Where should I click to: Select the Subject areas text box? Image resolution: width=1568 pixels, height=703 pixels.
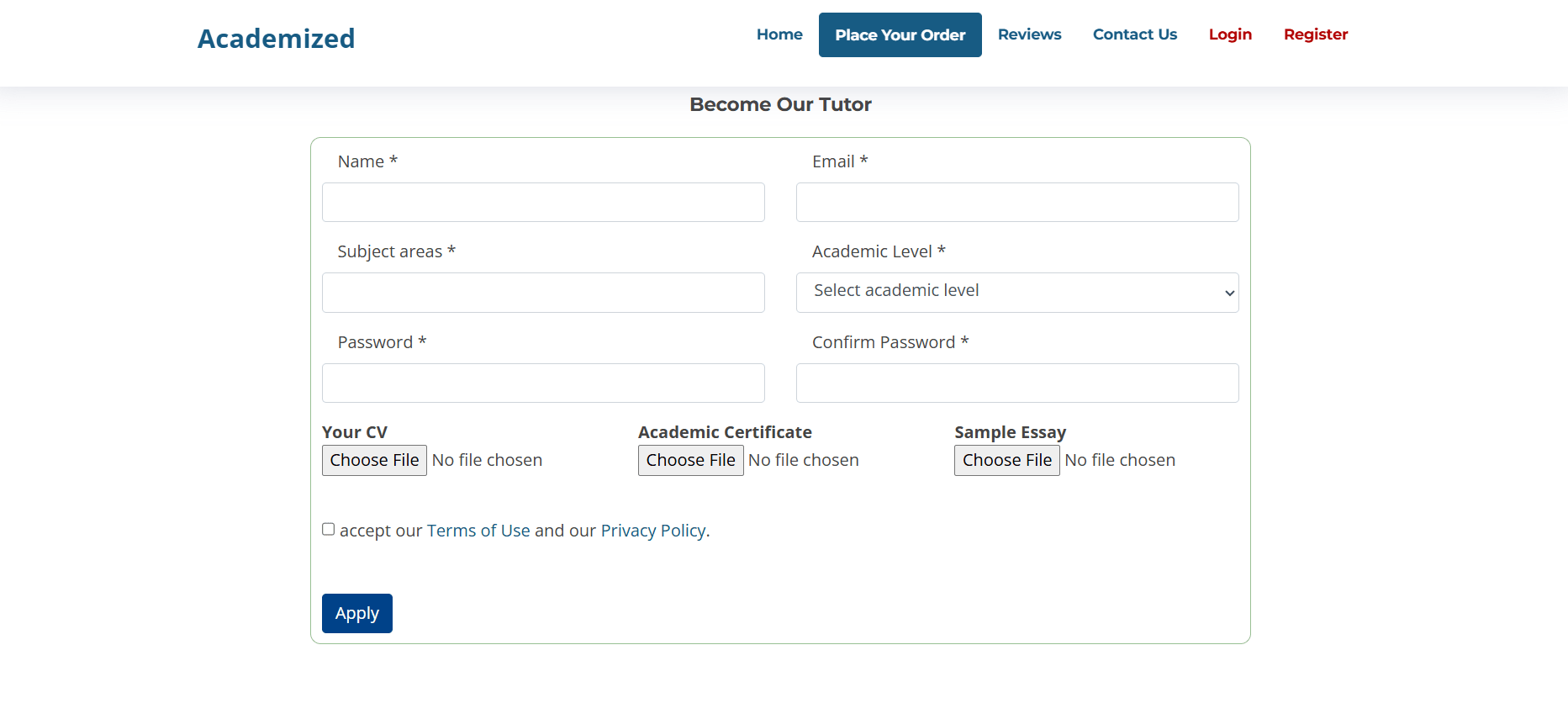tap(543, 293)
